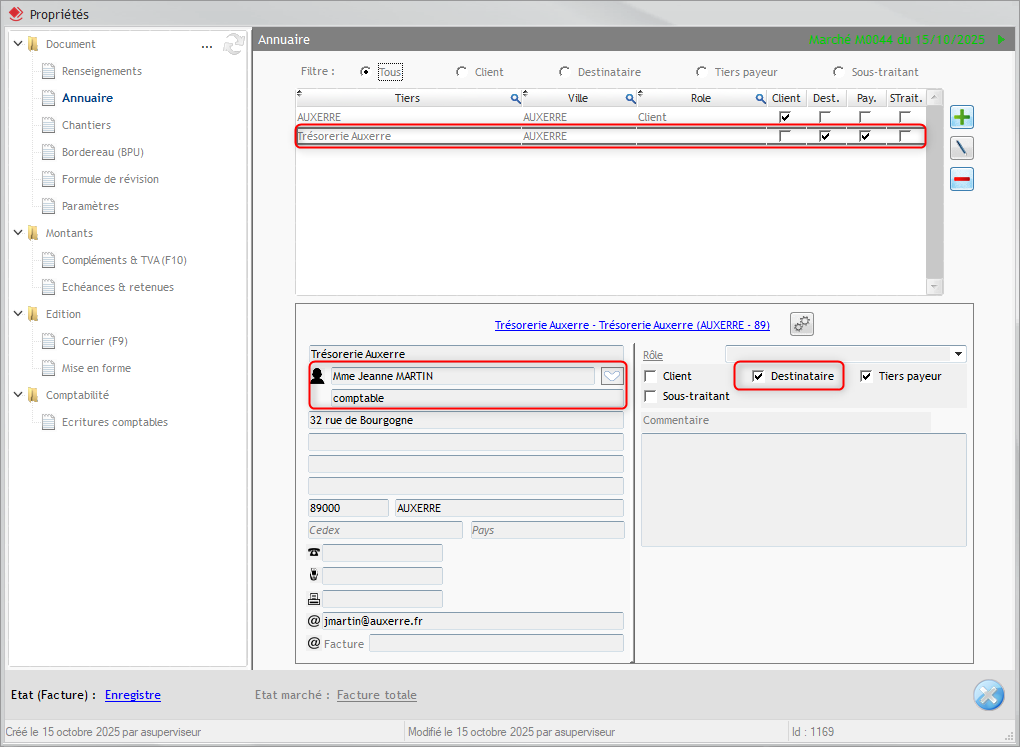
Task: Toggle the Destinataire checkbox in details panel
Action: tap(758, 376)
